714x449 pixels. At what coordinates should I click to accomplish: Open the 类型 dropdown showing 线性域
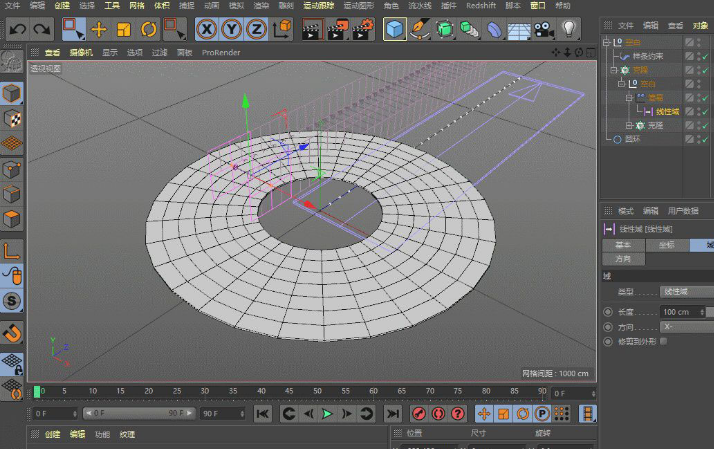point(688,291)
